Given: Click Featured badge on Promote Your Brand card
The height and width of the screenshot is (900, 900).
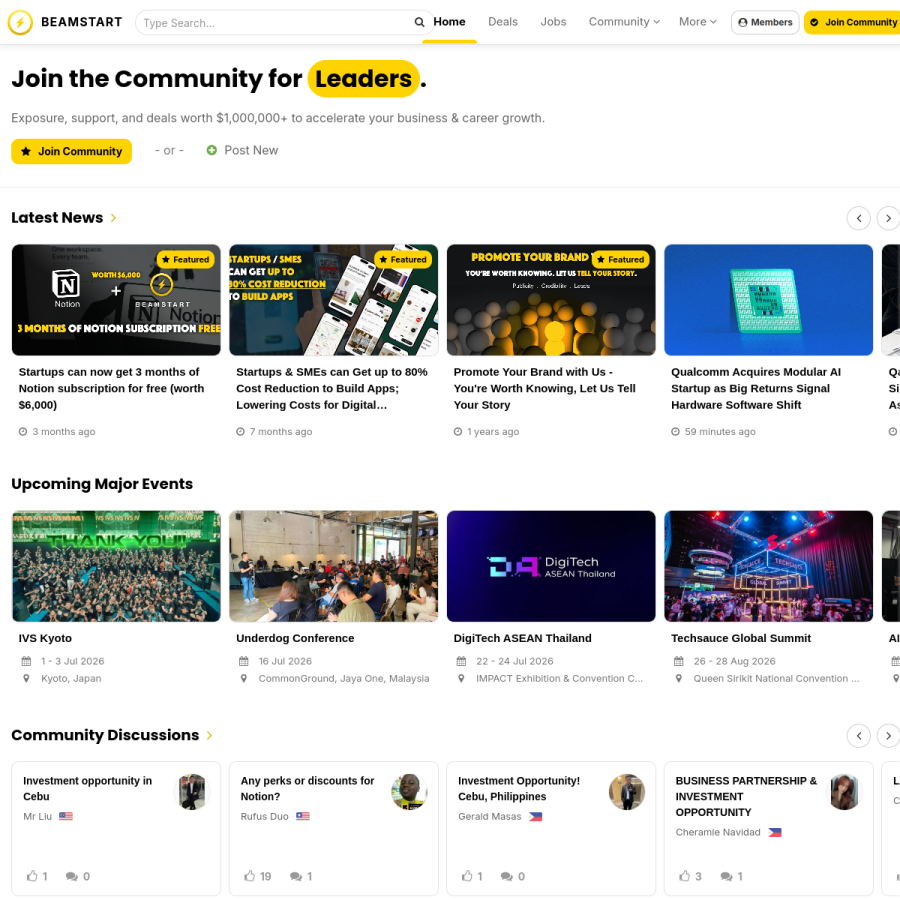Looking at the screenshot, I should point(620,259).
